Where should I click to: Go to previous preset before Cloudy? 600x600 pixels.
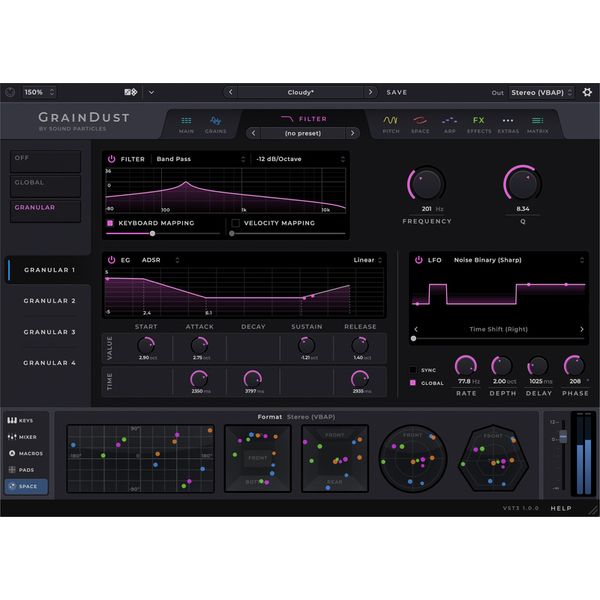(230, 92)
